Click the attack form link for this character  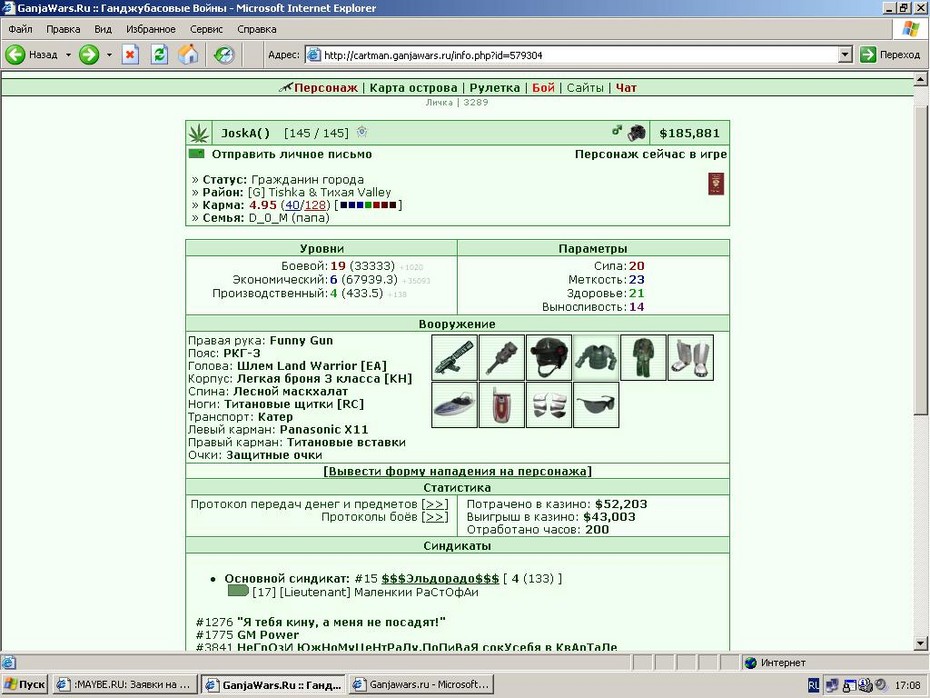[457, 471]
